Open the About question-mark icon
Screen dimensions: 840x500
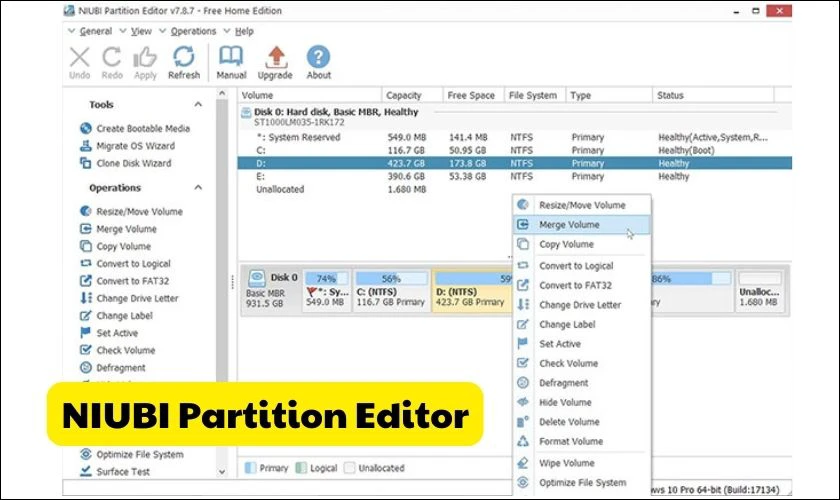(318, 57)
